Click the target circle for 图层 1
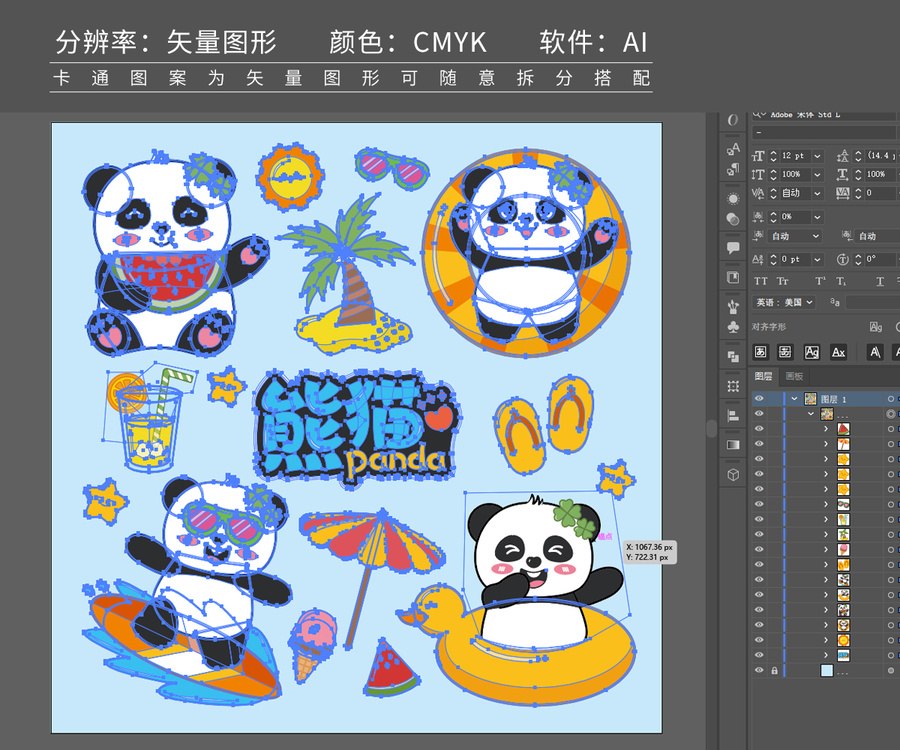900x750 pixels. click(891, 399)
